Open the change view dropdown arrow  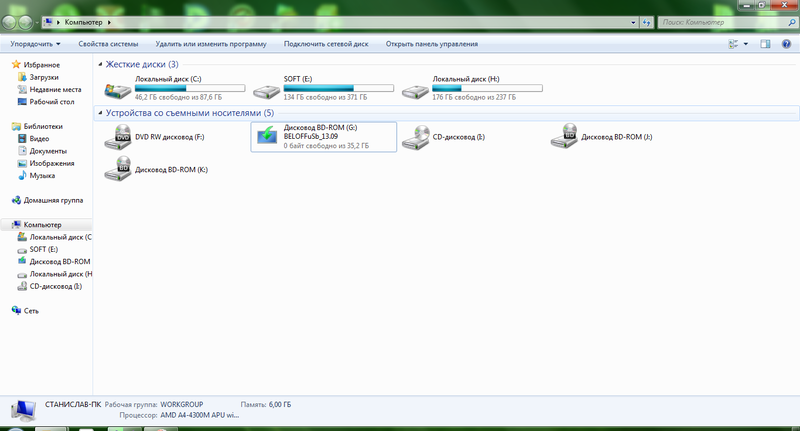(745, 44)
